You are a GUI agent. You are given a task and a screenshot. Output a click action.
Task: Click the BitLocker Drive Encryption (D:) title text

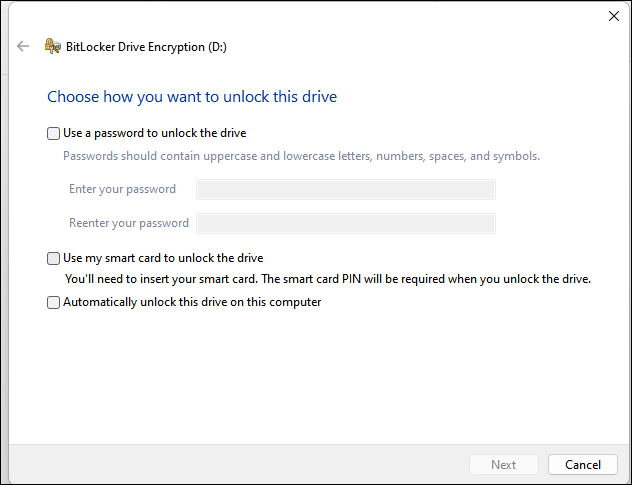tap(140, 46)
